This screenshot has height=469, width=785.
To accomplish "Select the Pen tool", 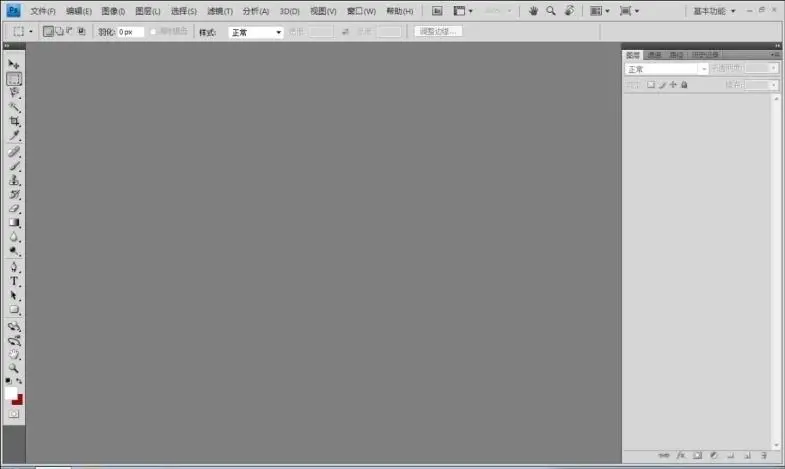I will click(x=14, y=267).
